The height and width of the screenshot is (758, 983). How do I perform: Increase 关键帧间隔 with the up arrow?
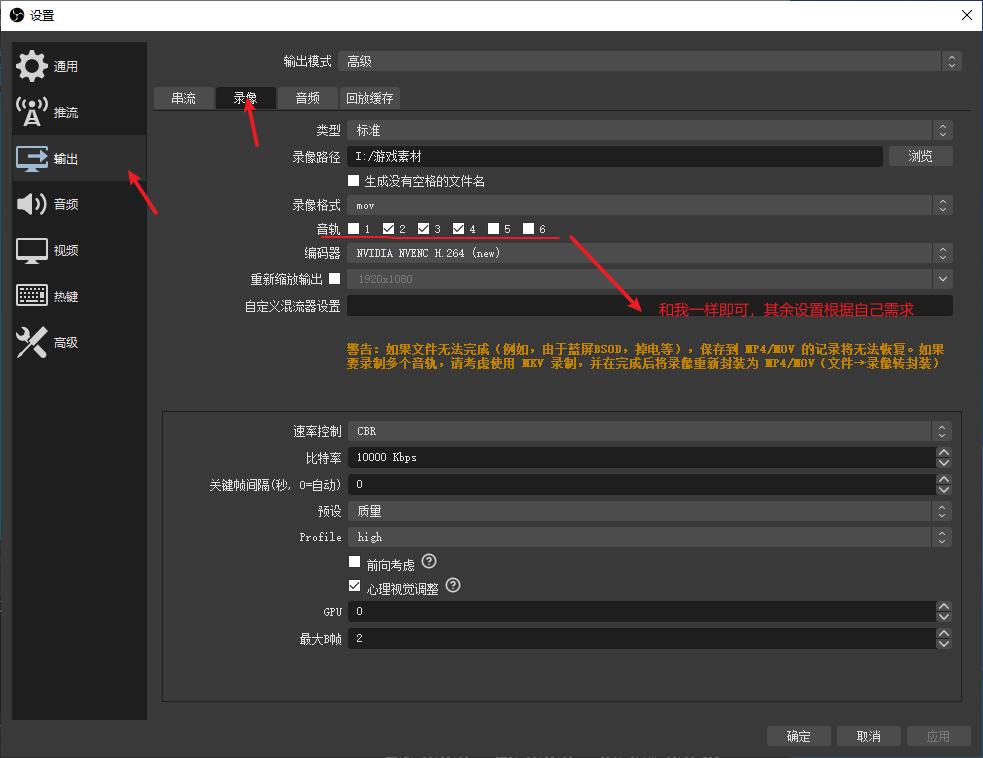pos(944,479)
